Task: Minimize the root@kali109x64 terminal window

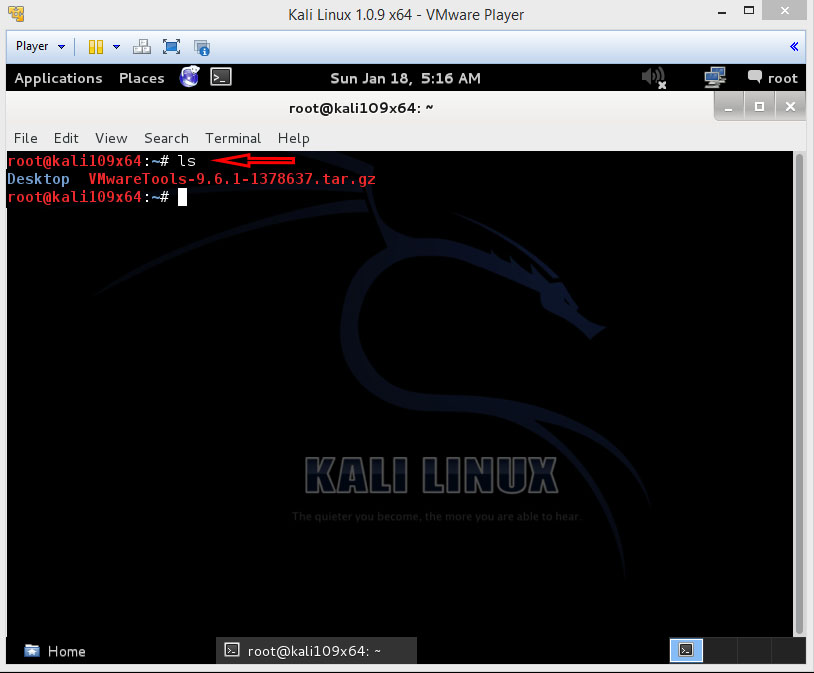Action: point(729,107)
